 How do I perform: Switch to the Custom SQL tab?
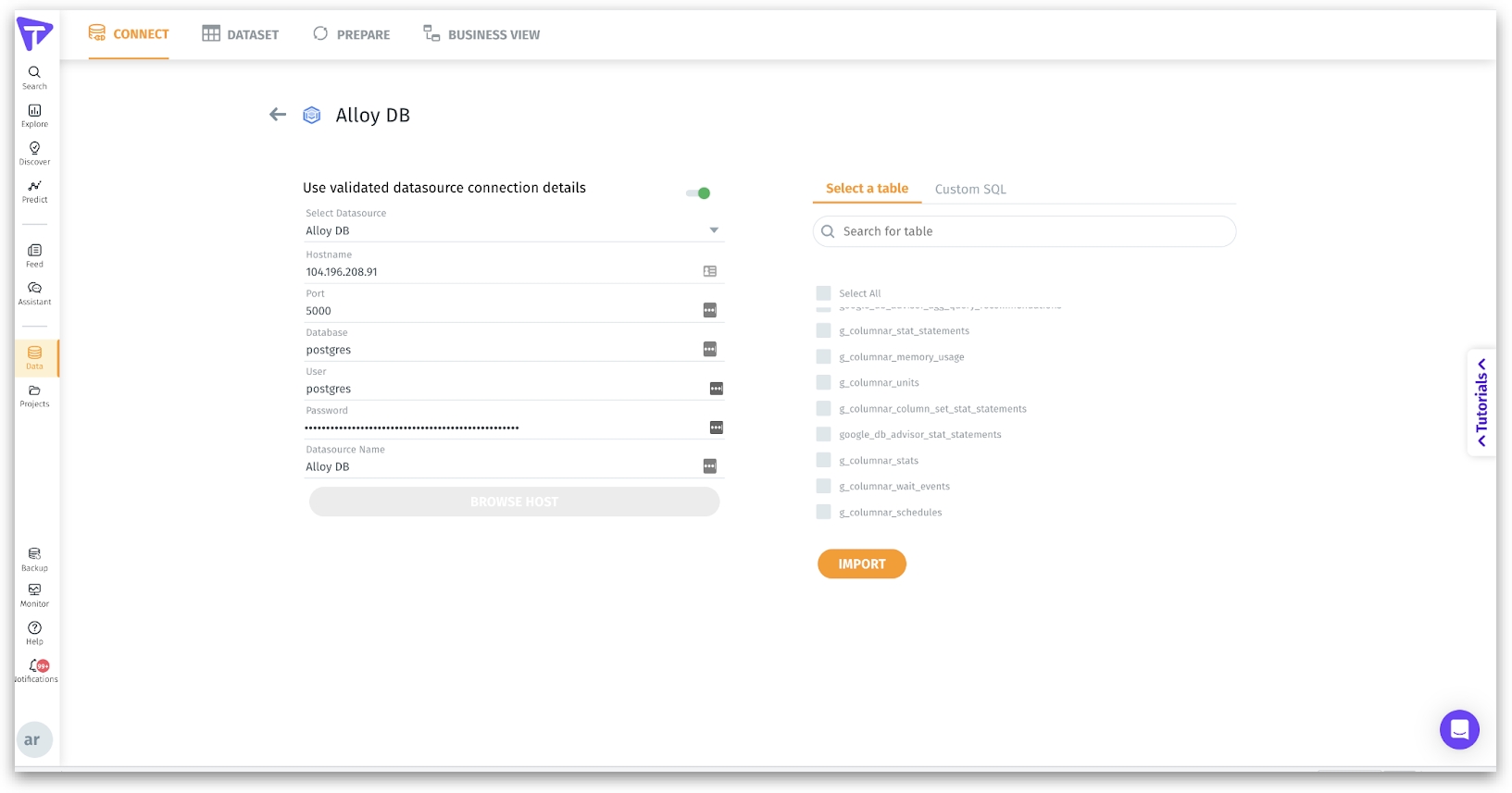click(x=969, y=190)
